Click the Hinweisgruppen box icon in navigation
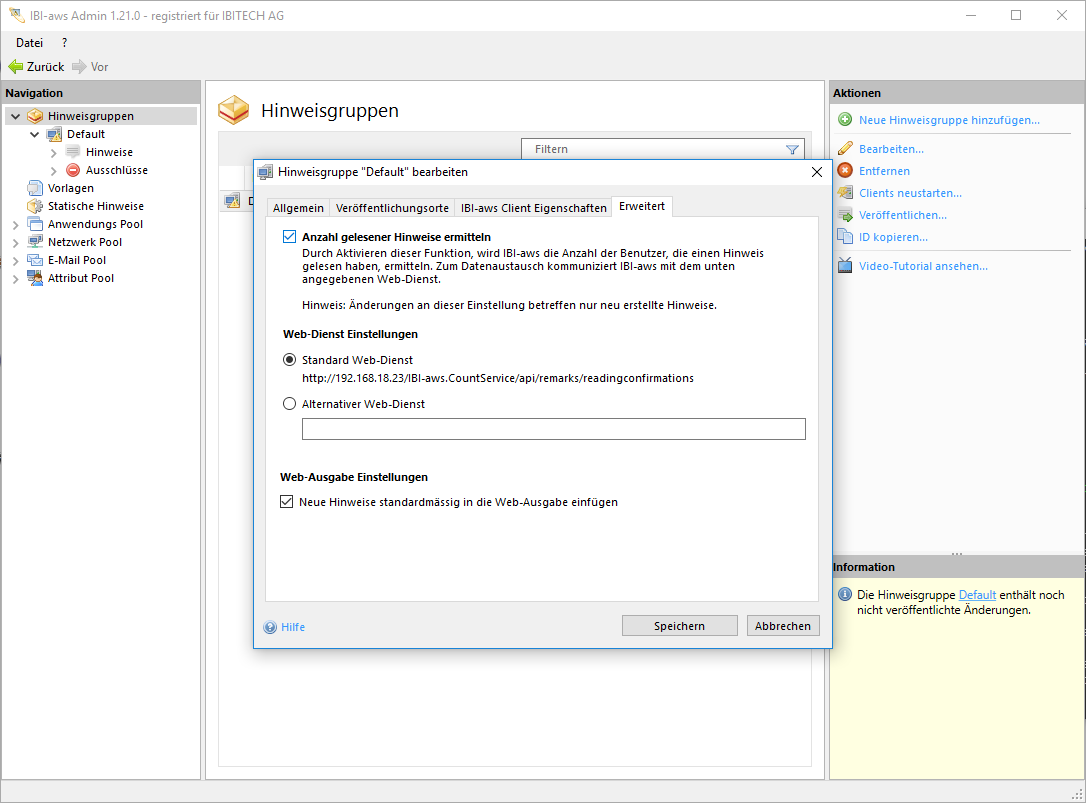1086x803 pixels. (35, 116)
